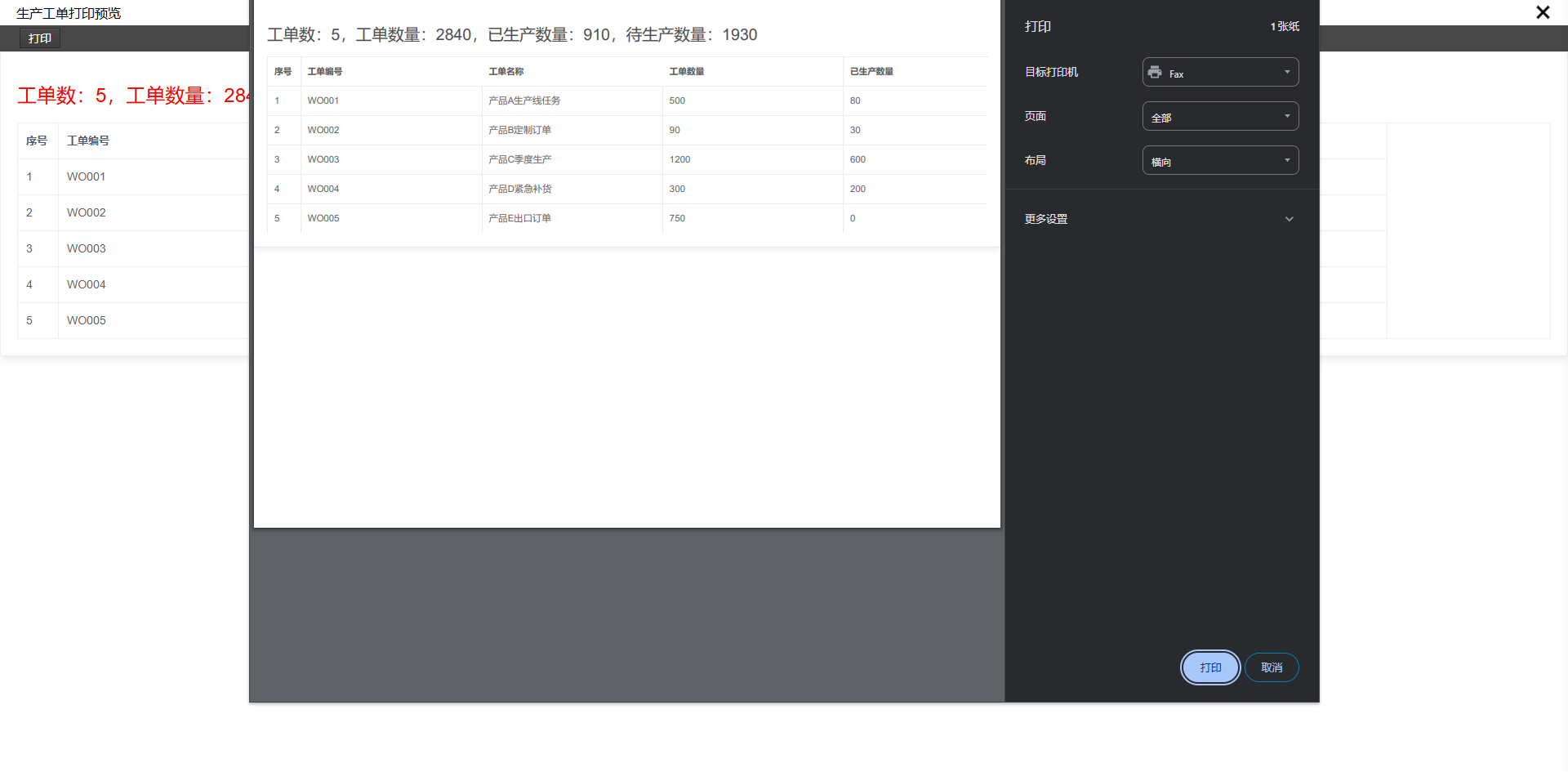Open the pages dropdown set to 全部
The width and height of the screenshot is (1568, 772).
pyautogui.click(x=1220, y=116)
